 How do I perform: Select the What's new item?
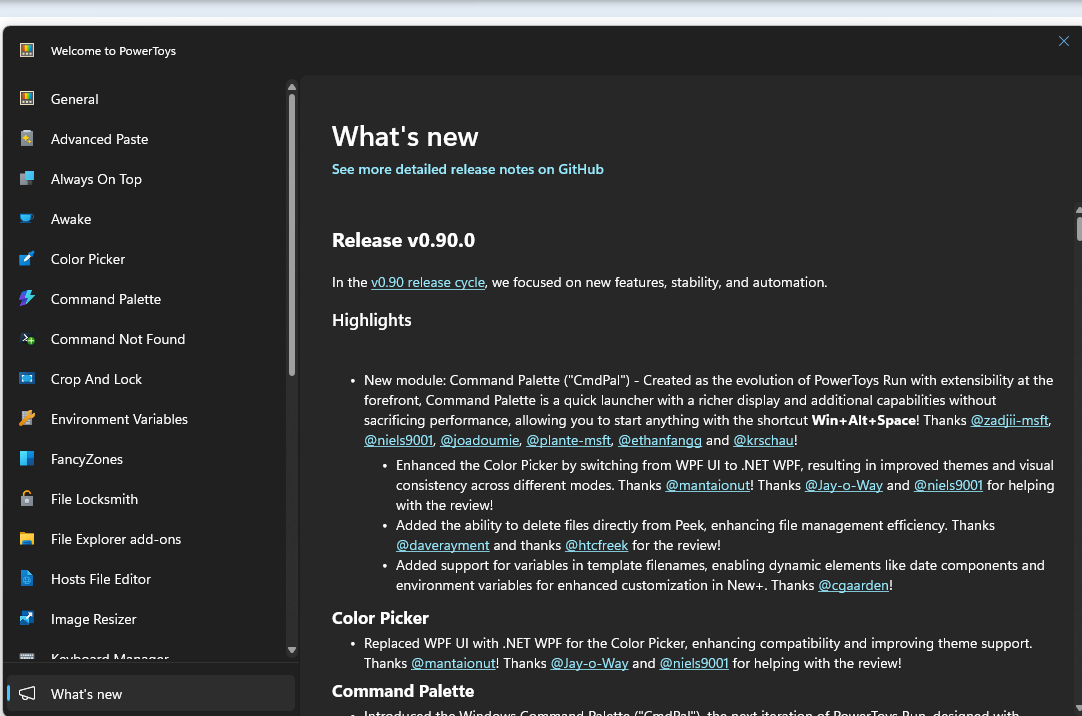tap(150, 693)
